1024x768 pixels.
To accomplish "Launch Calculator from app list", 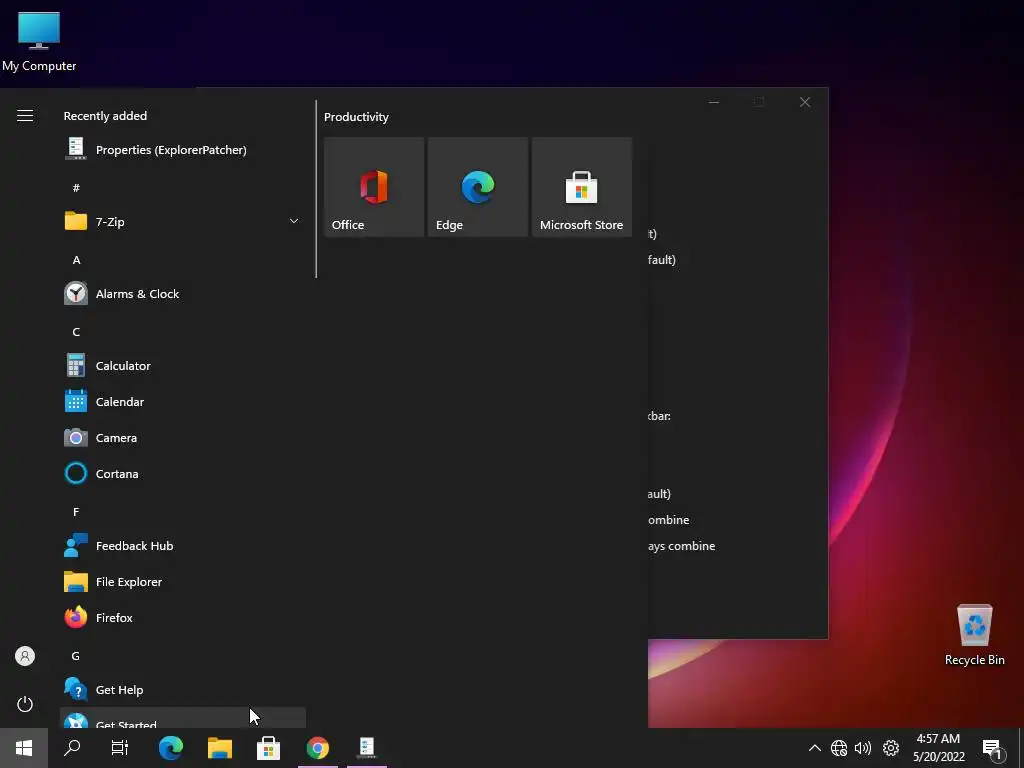I will (x=183, y=366).
